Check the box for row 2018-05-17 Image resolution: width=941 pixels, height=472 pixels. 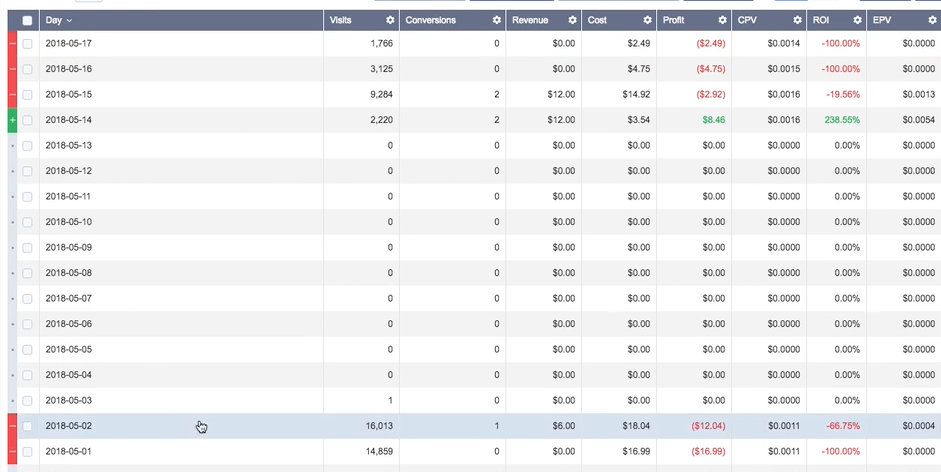27,44
